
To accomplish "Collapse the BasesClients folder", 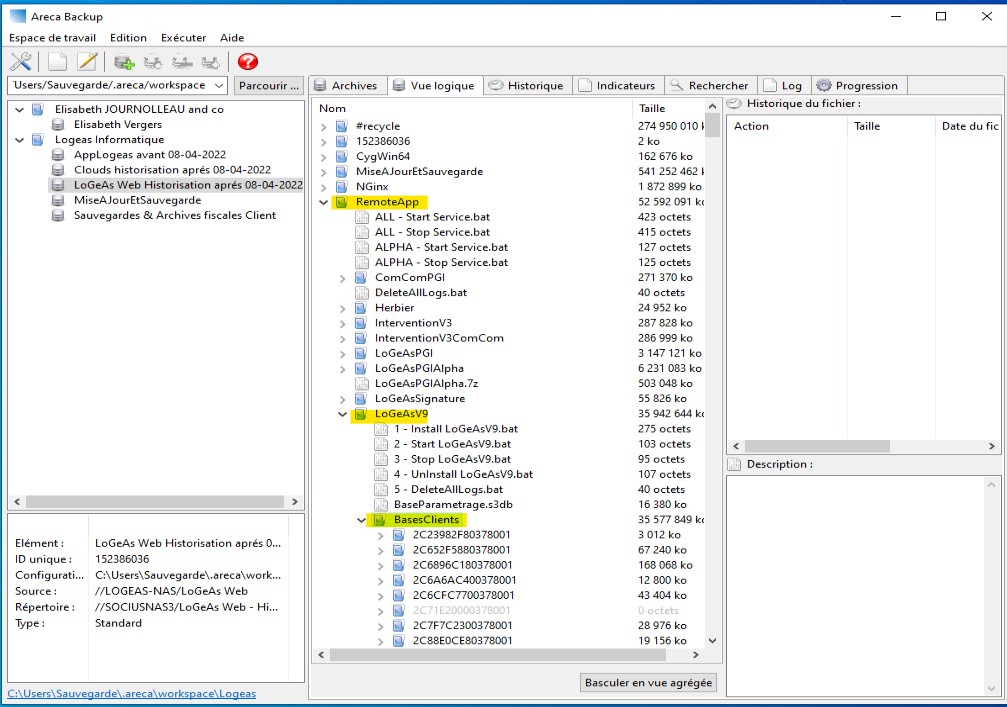I will point(361,520).
